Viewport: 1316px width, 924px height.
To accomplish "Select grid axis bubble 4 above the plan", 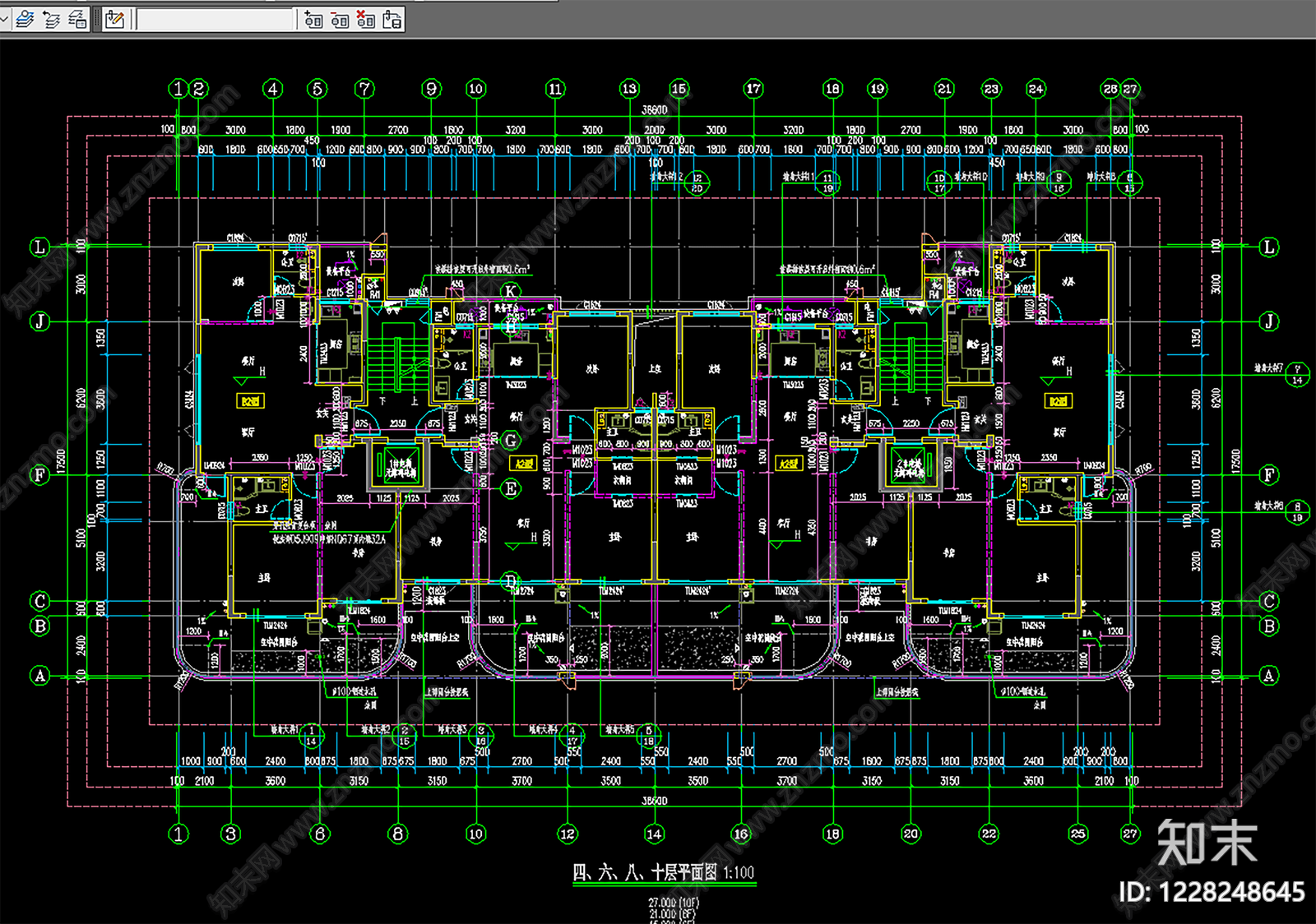I will coord(273,89).
